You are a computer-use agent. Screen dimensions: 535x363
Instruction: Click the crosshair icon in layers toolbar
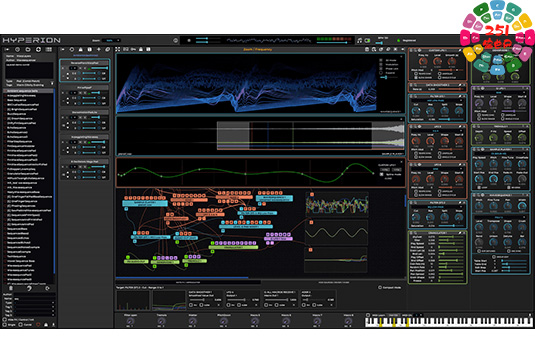72,49
